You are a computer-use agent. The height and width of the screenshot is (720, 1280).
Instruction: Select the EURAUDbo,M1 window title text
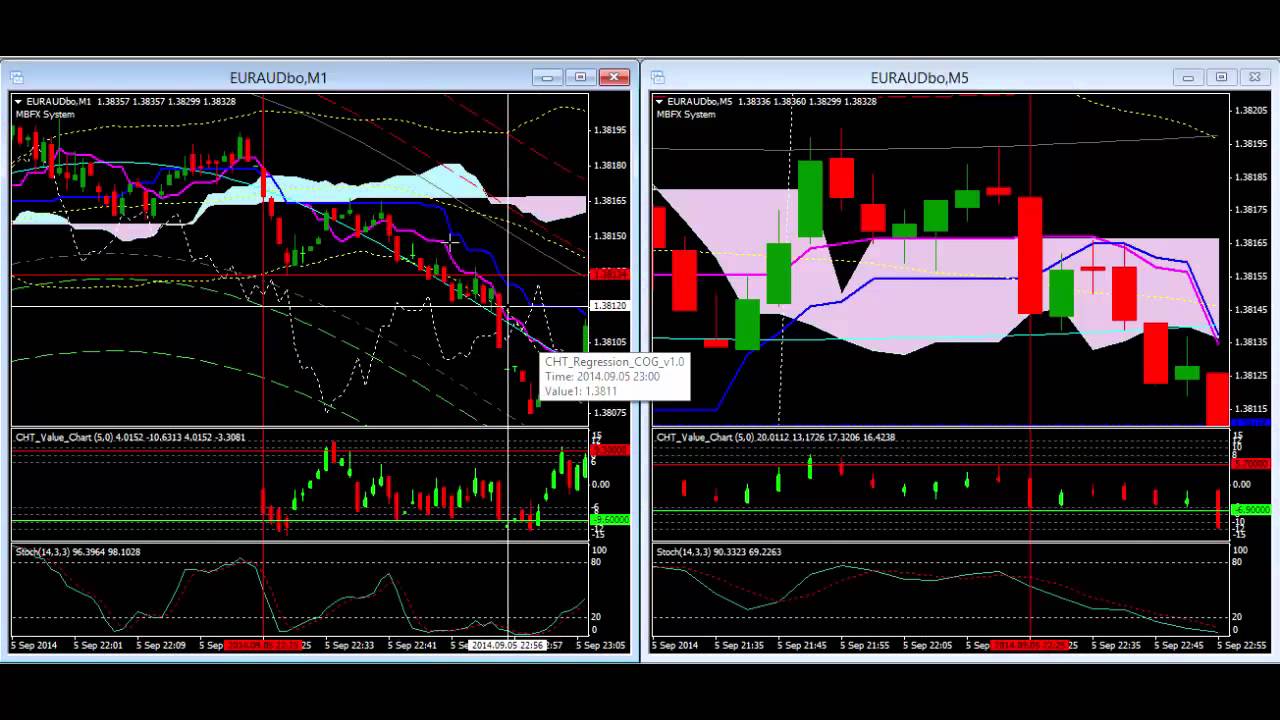pos(279,78)
